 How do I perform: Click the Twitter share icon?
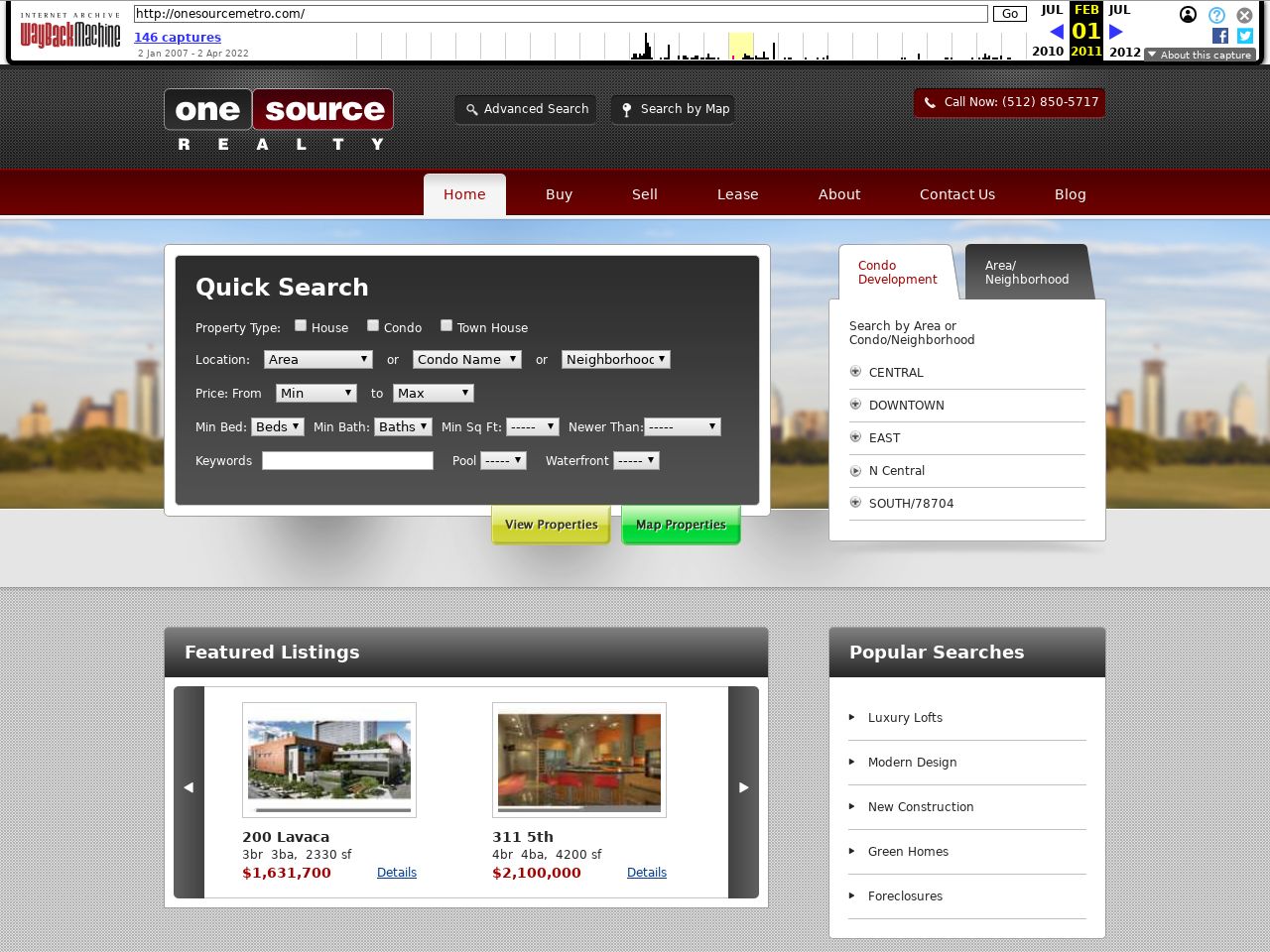pyautogui.click(x=1245, y=36)
